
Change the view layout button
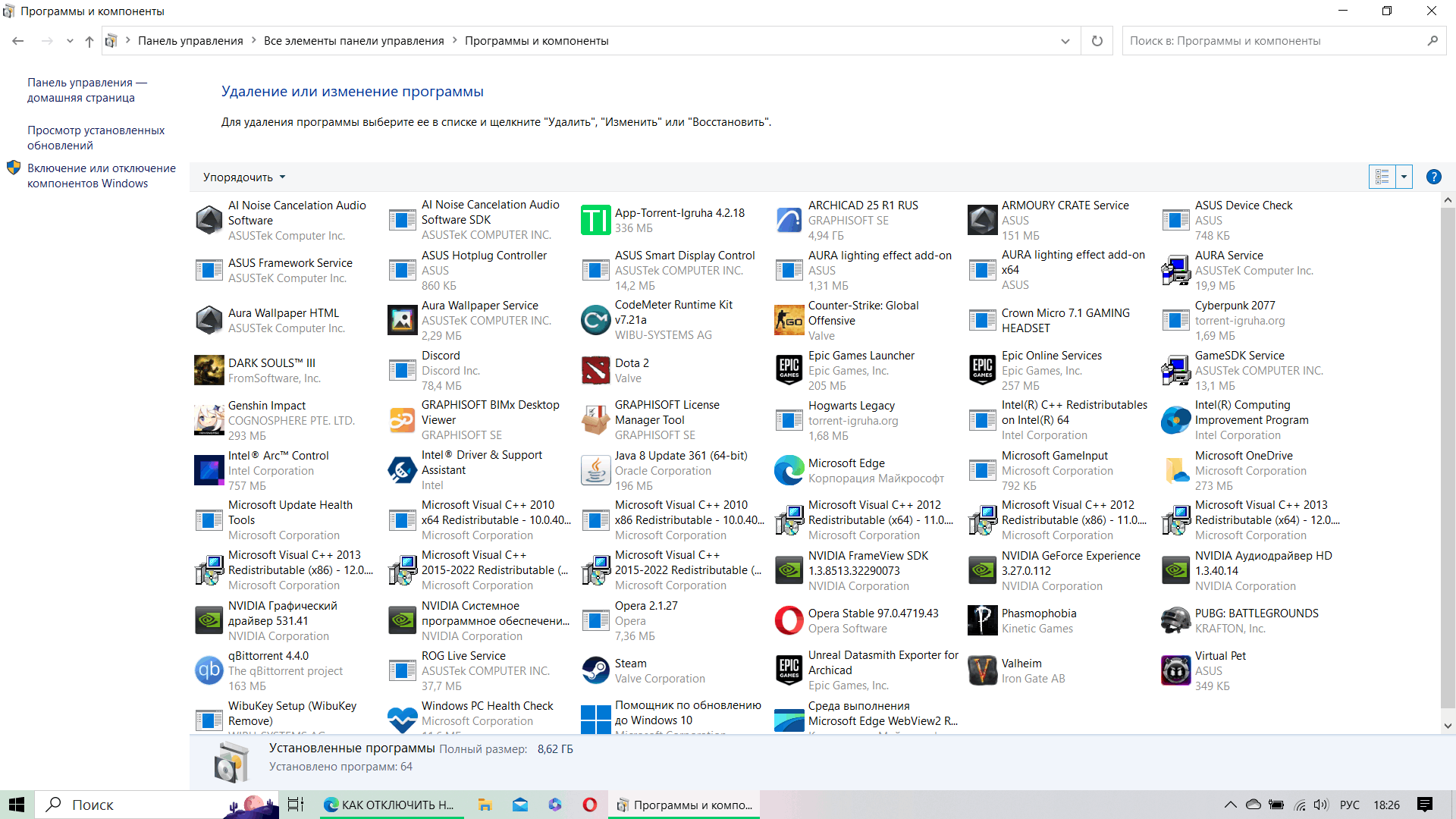coord(1382,177)
